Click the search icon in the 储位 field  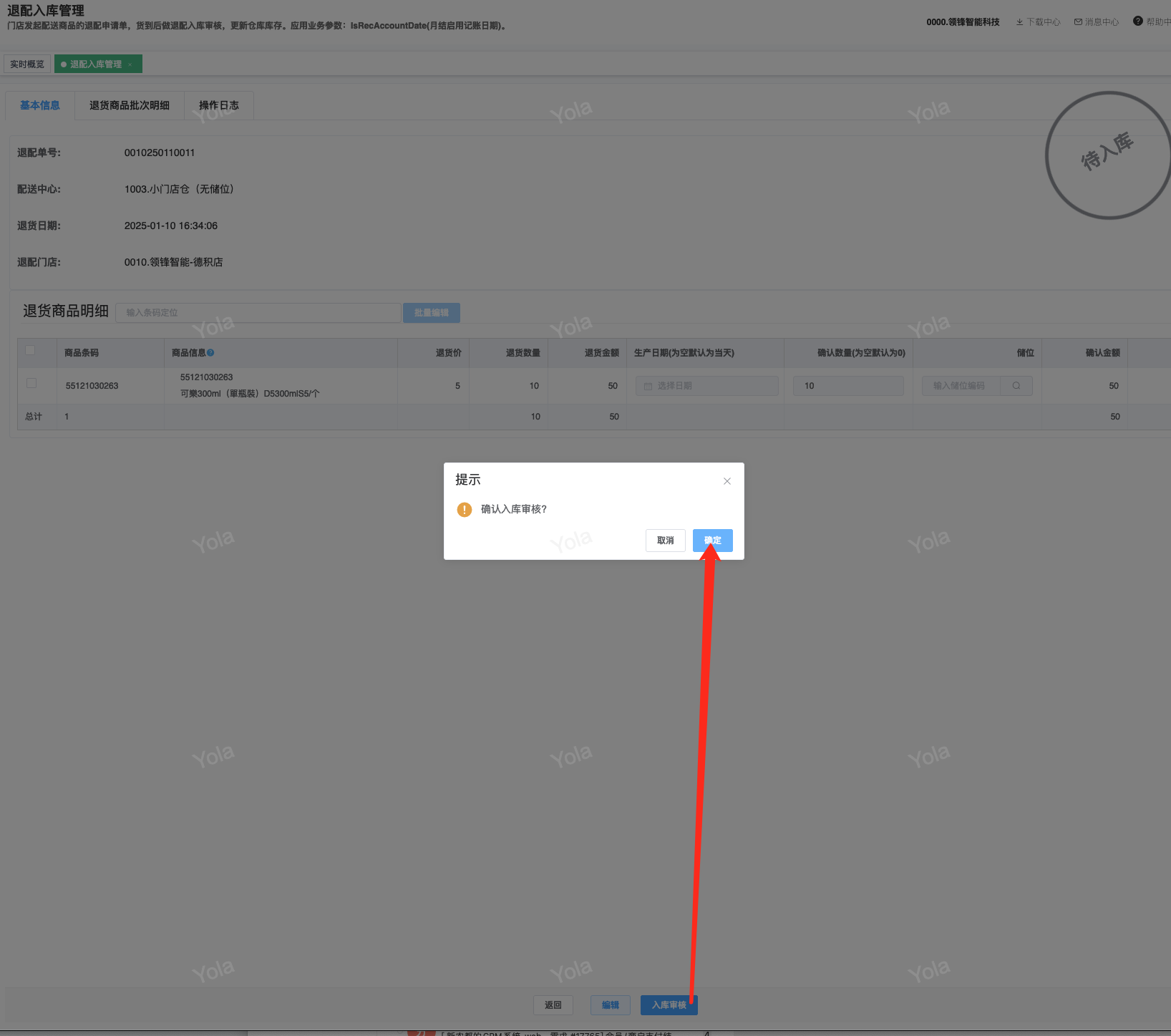click(1016, 386)
